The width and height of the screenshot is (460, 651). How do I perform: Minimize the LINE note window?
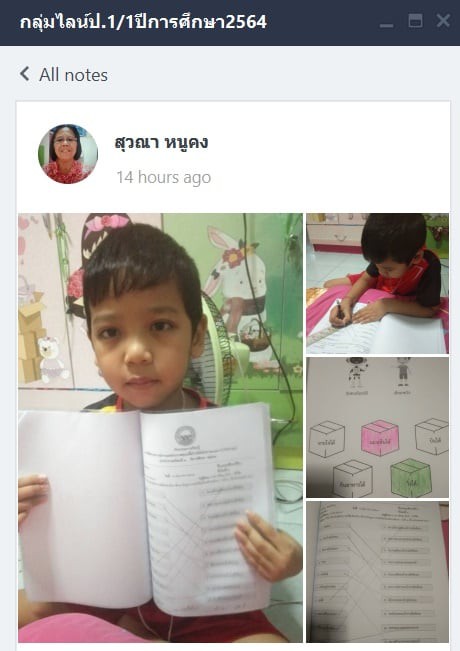click(x=387, y=22)
